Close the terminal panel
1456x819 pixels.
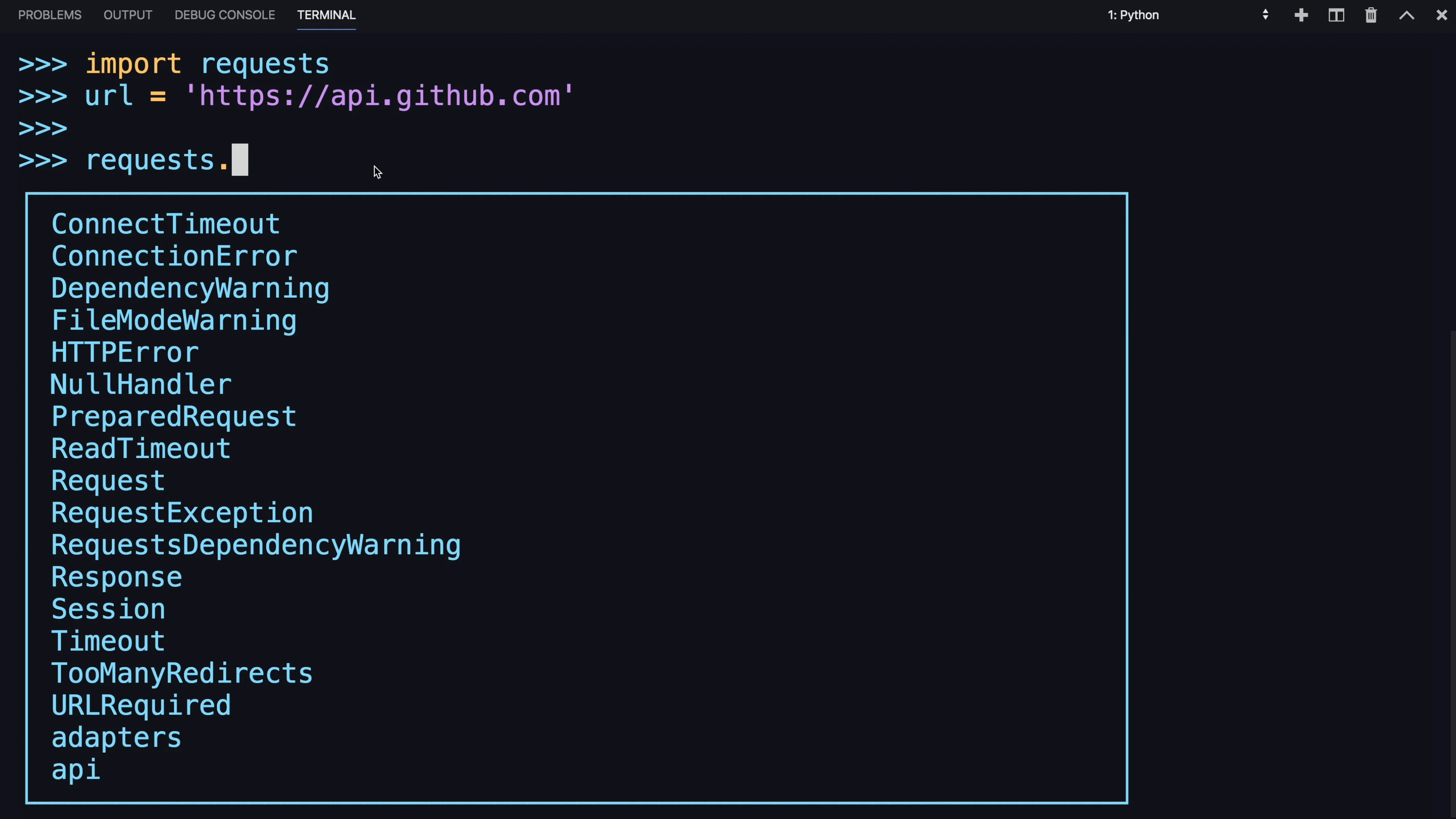1442,15
